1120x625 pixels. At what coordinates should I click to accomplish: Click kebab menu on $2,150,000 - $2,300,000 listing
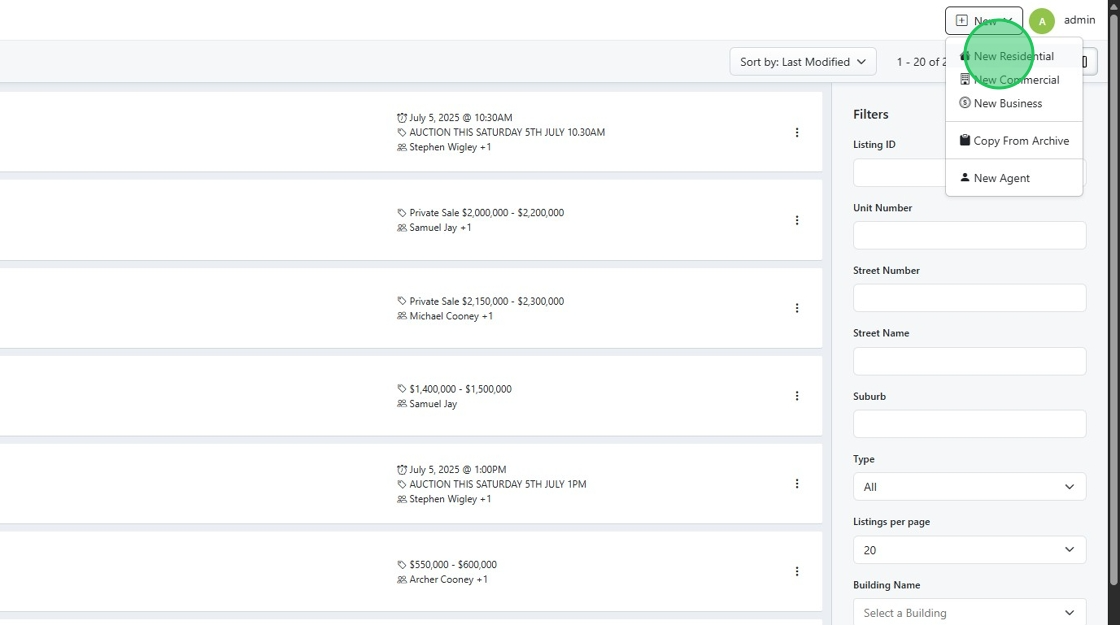pos(797,308)
